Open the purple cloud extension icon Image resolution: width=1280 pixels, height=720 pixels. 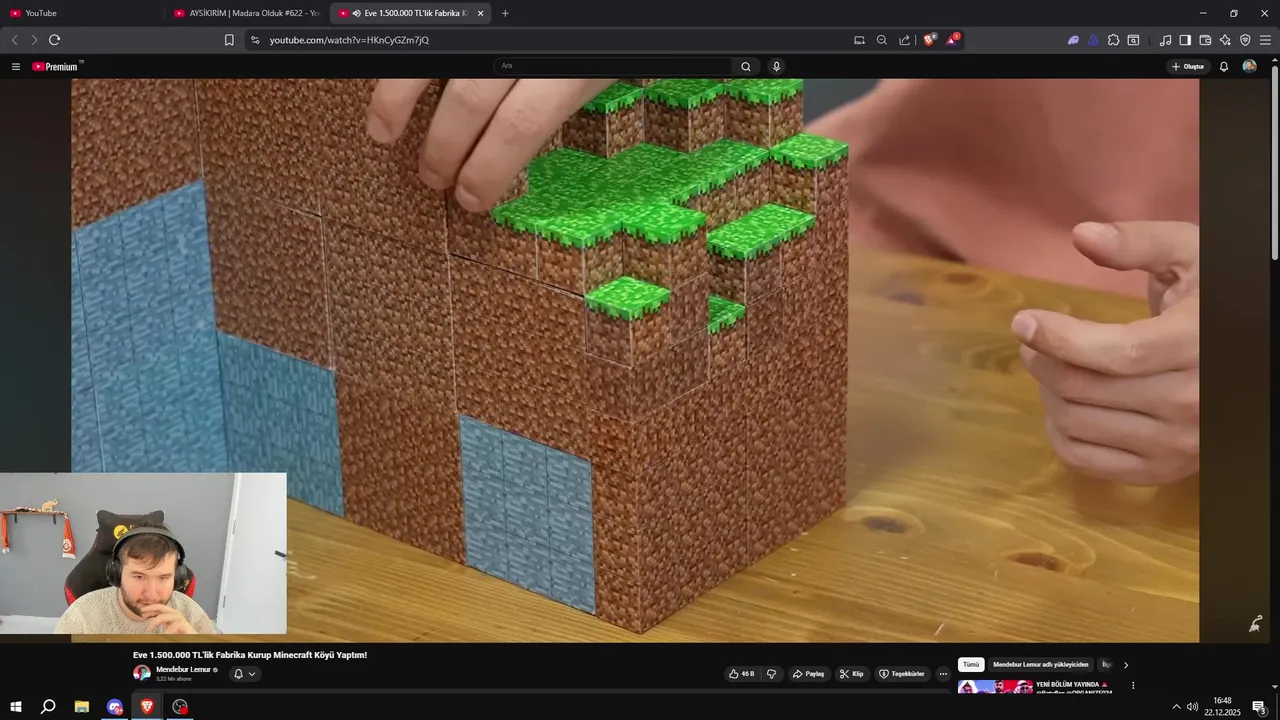pyautogui.click(x=1073, y=40)
